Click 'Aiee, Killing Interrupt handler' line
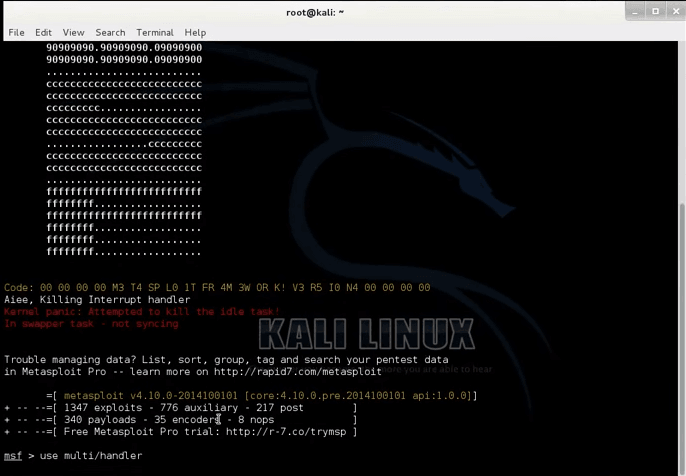 tap(97, 300)
